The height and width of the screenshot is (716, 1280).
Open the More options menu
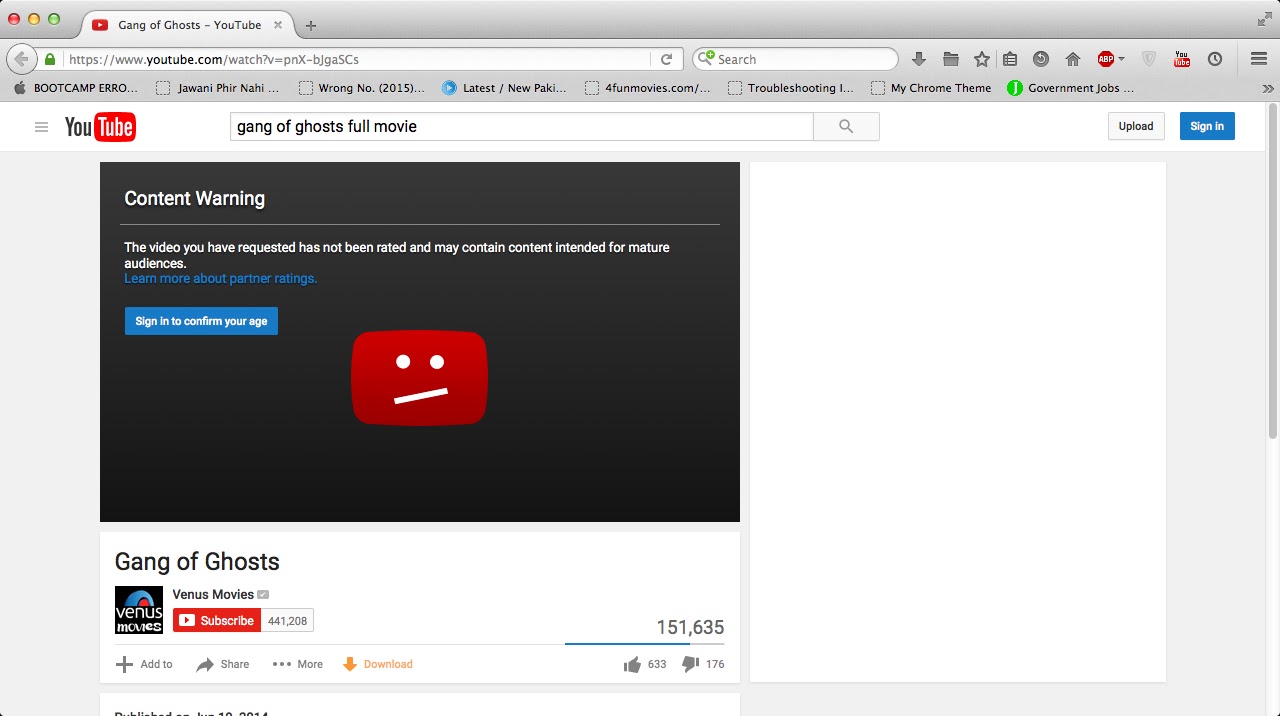click(x=298, y=664)
